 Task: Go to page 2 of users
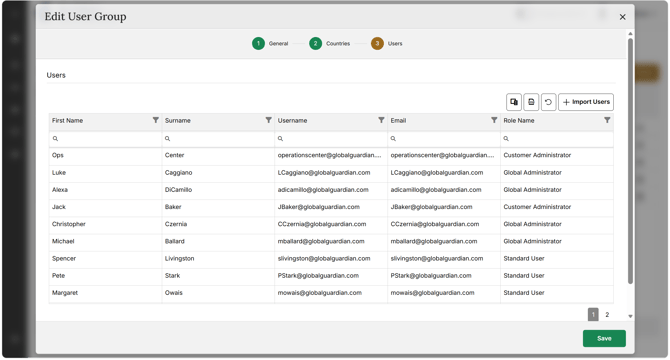[x=607, y=315]
